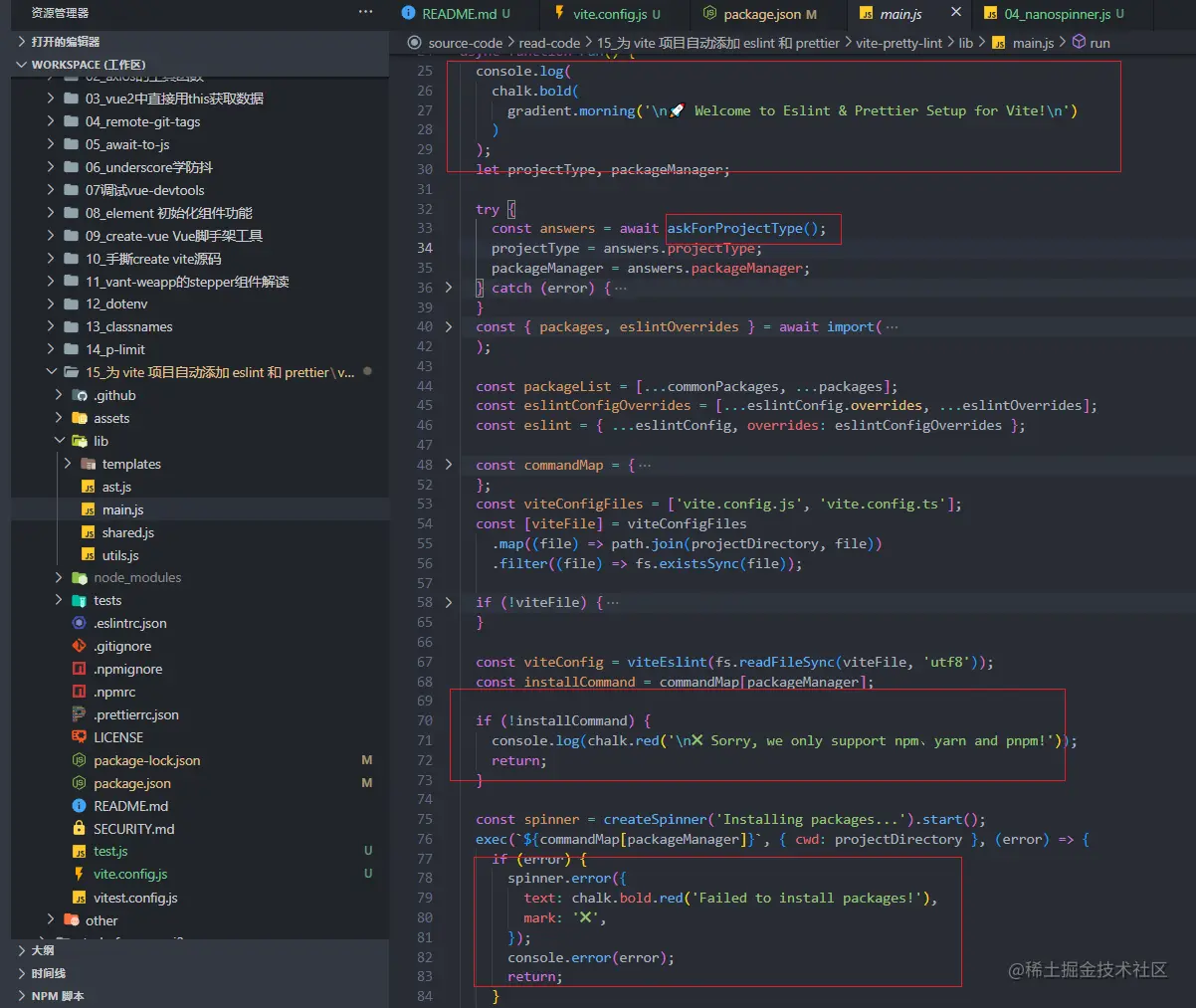The image size is (1196, 1008).
Task: Unfold the commandMap object at line 48
Action: tap(449, 465)
